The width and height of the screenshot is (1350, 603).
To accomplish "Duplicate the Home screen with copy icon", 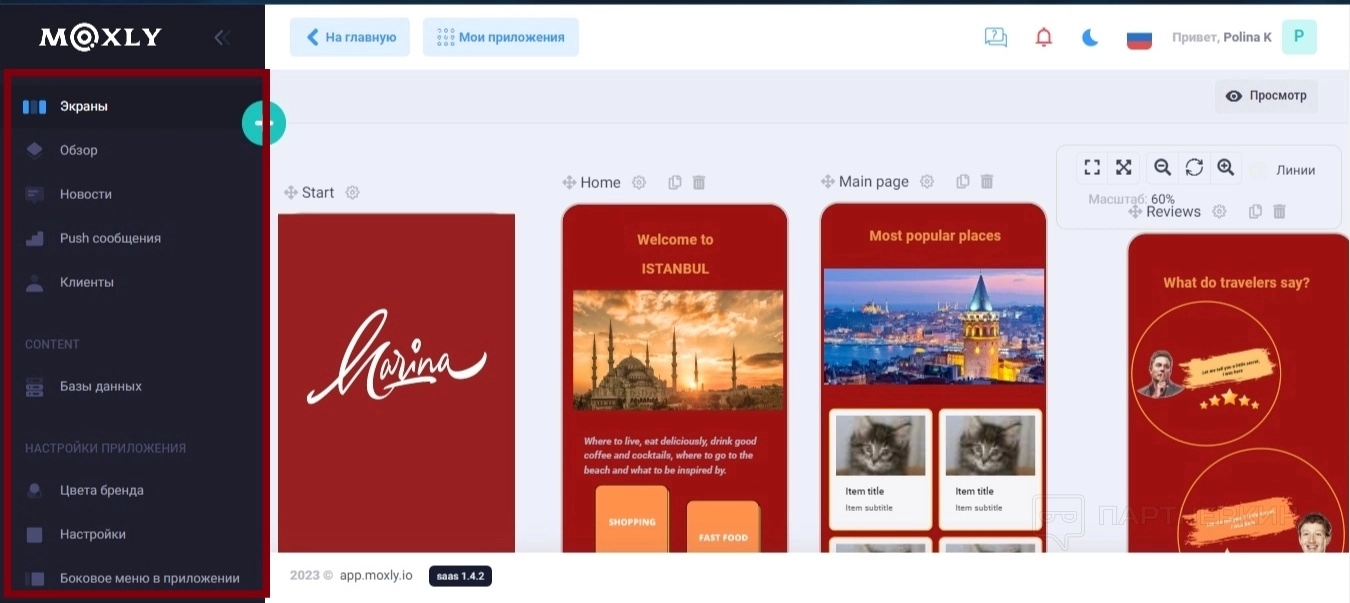I will pyautogui.click(x=675, y=182).
